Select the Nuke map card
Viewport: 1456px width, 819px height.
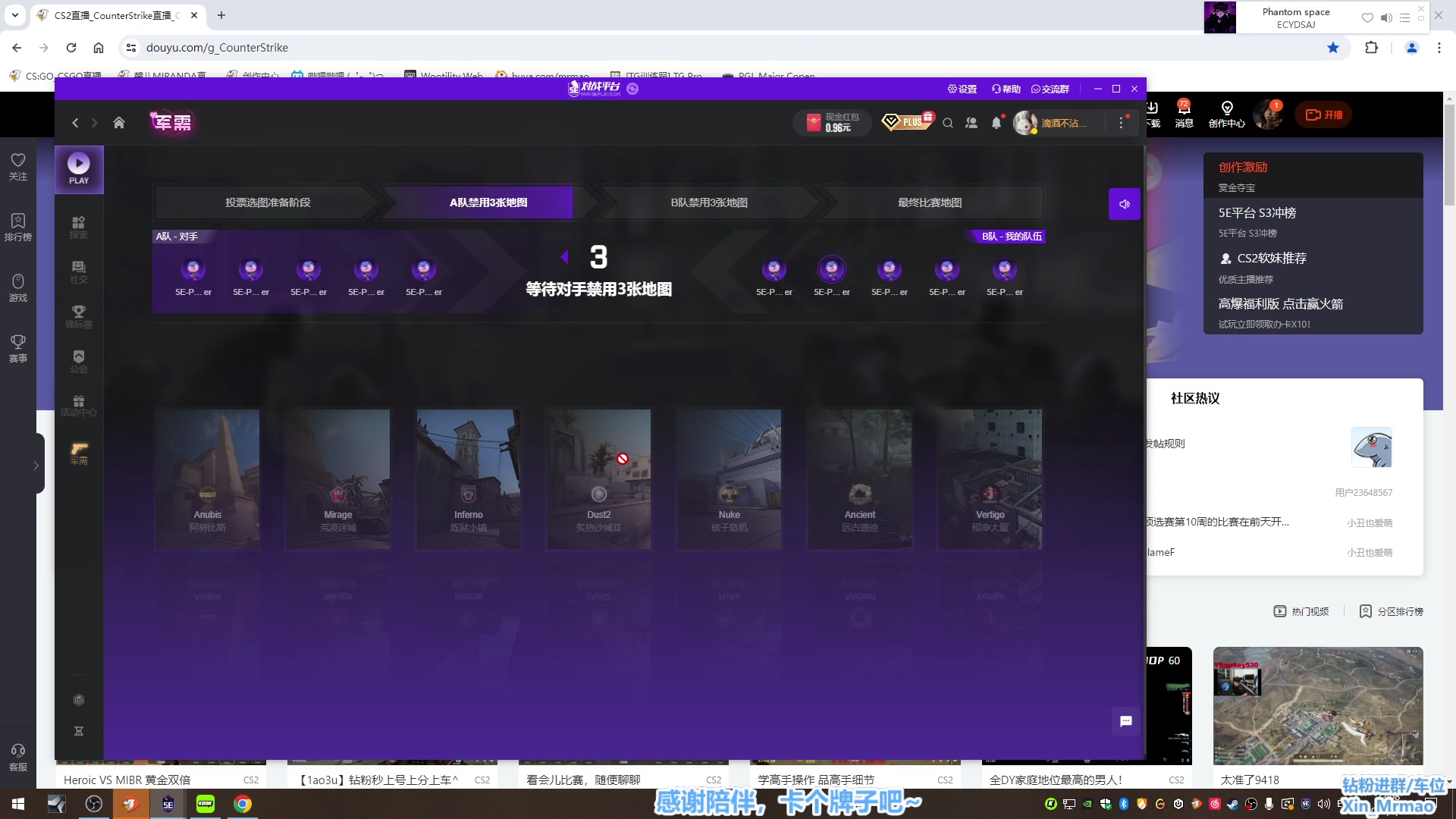tap(730, 479)
